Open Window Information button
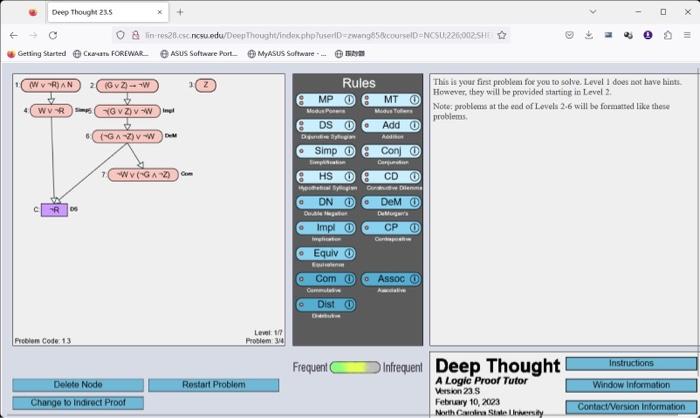This screenshot has width=700, height=418. pyautogui.click(x=631, y=385)
